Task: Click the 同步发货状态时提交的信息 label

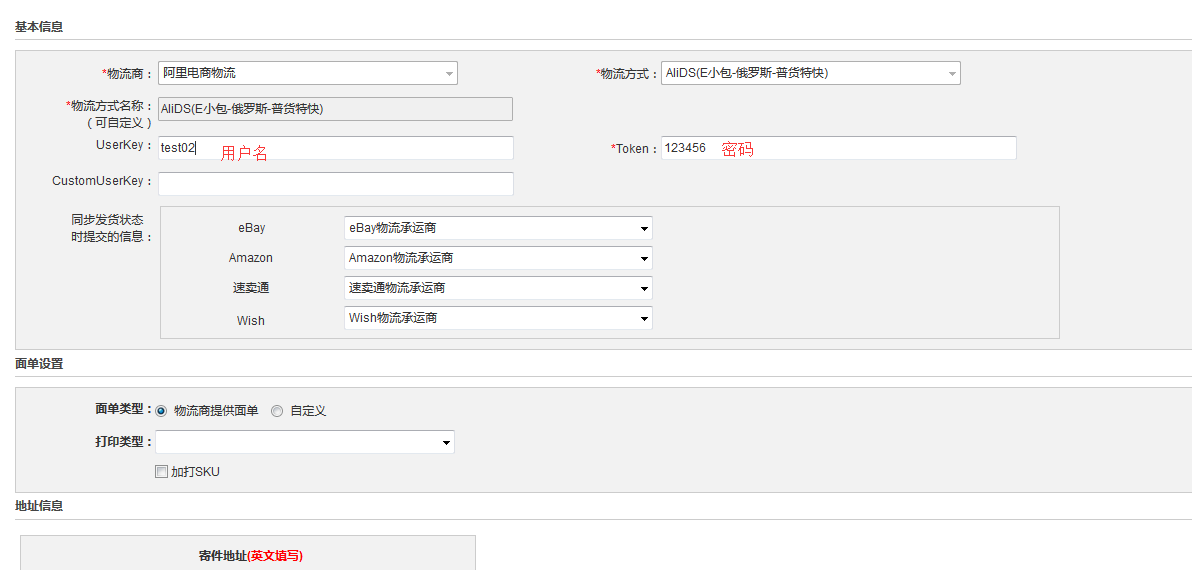Action: [x=112, y=228]
